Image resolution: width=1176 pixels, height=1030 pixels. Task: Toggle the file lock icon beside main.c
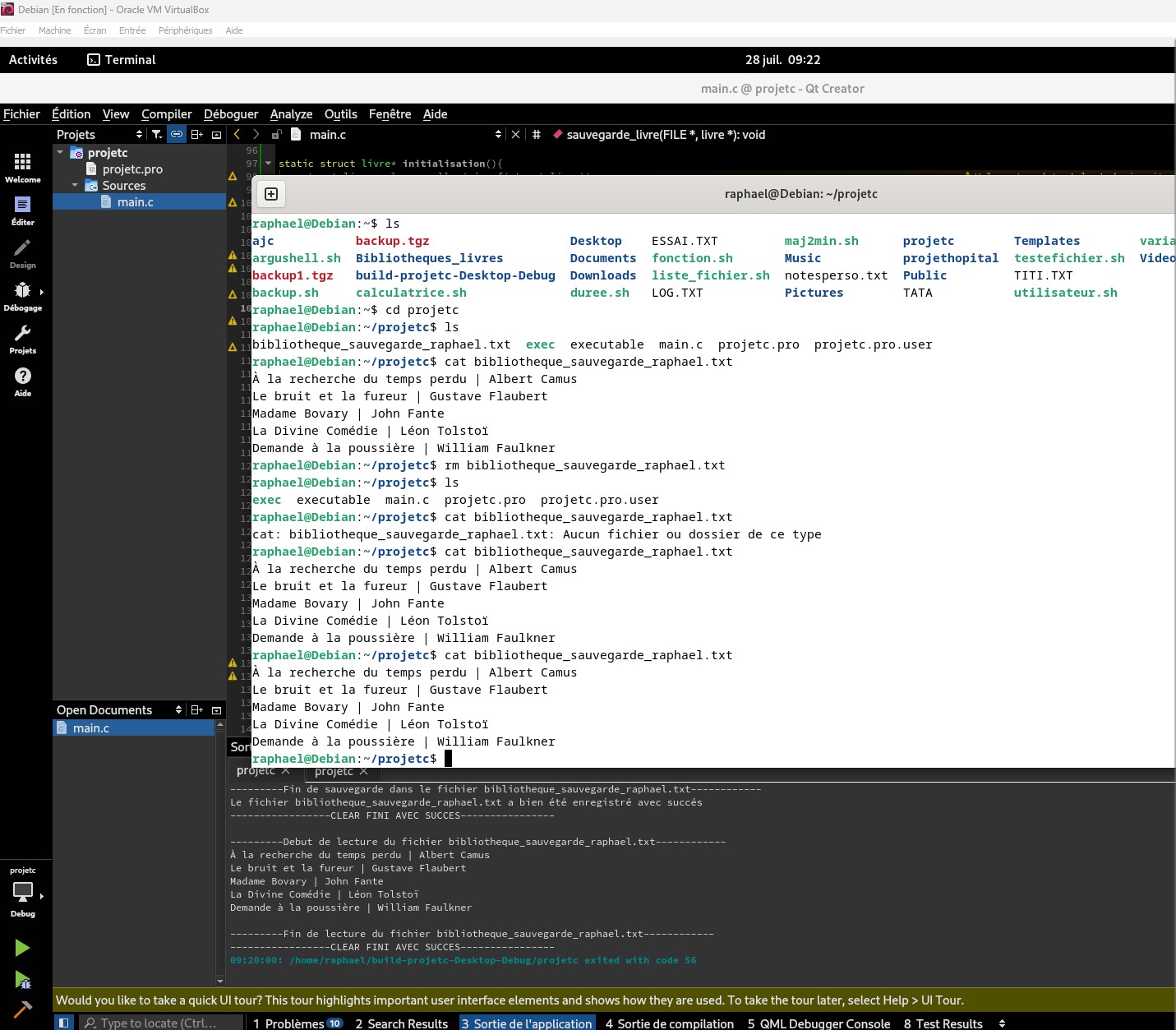tap(277, 135)
